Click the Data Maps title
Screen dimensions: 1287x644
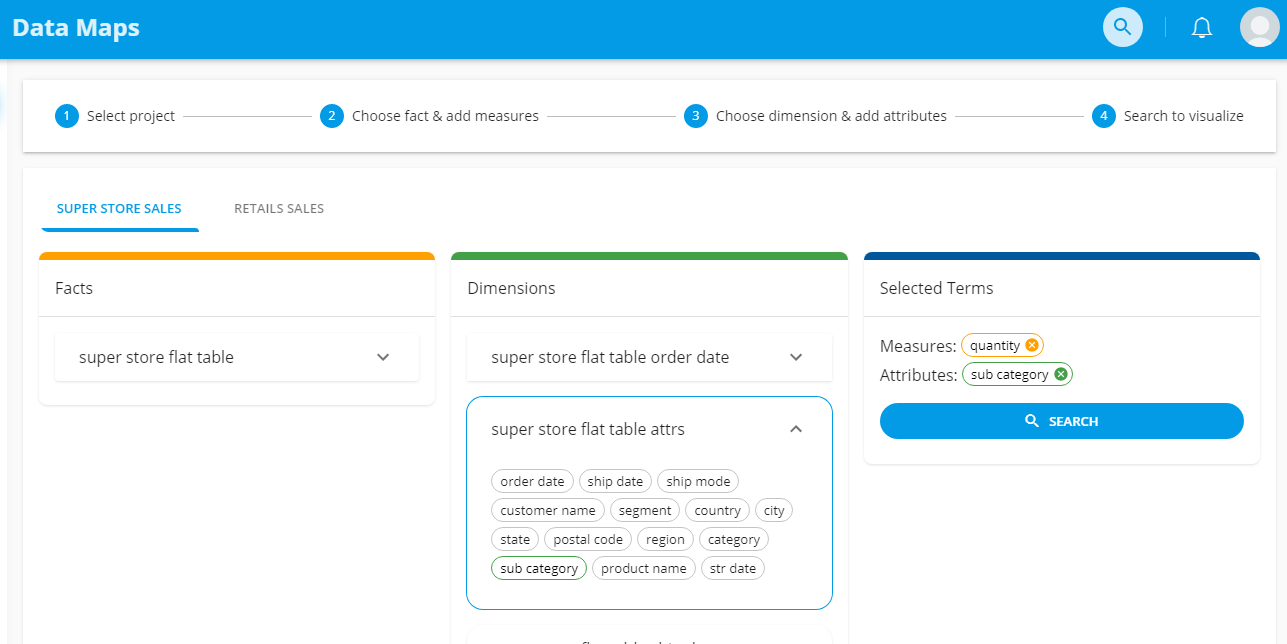tap(76, 28)
